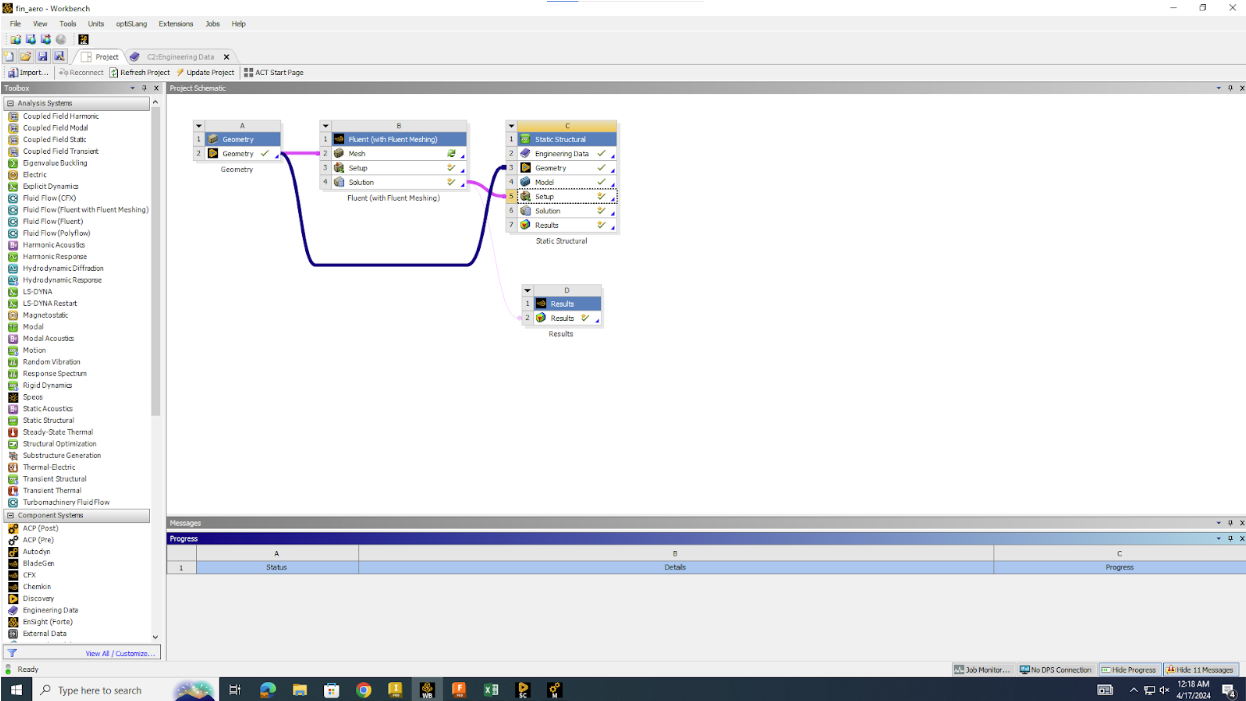
Task: Select Setup cell in Fluent system B
Action: (399, 168)
